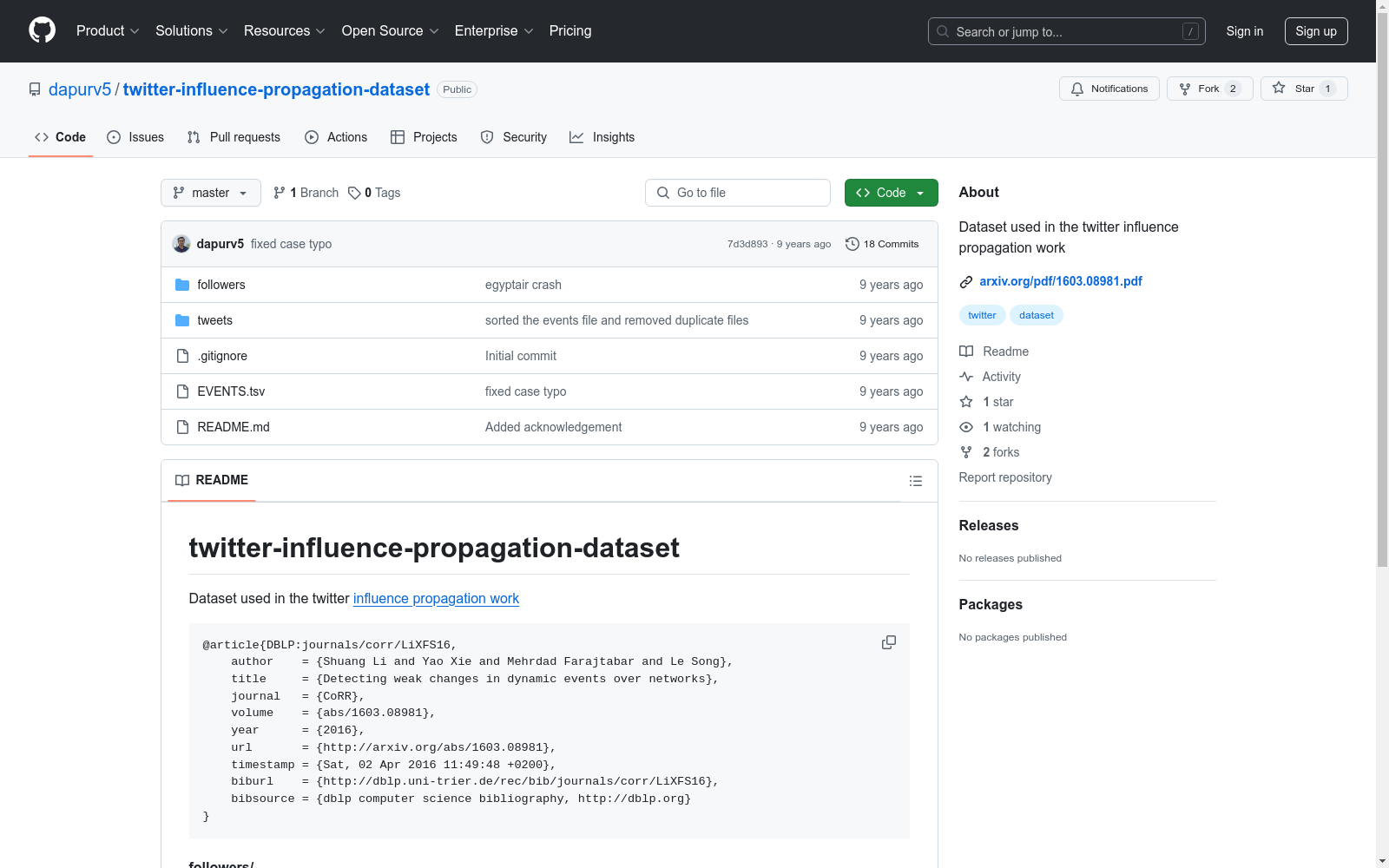
Task: Open the README outline list icon
Action: 916,481
